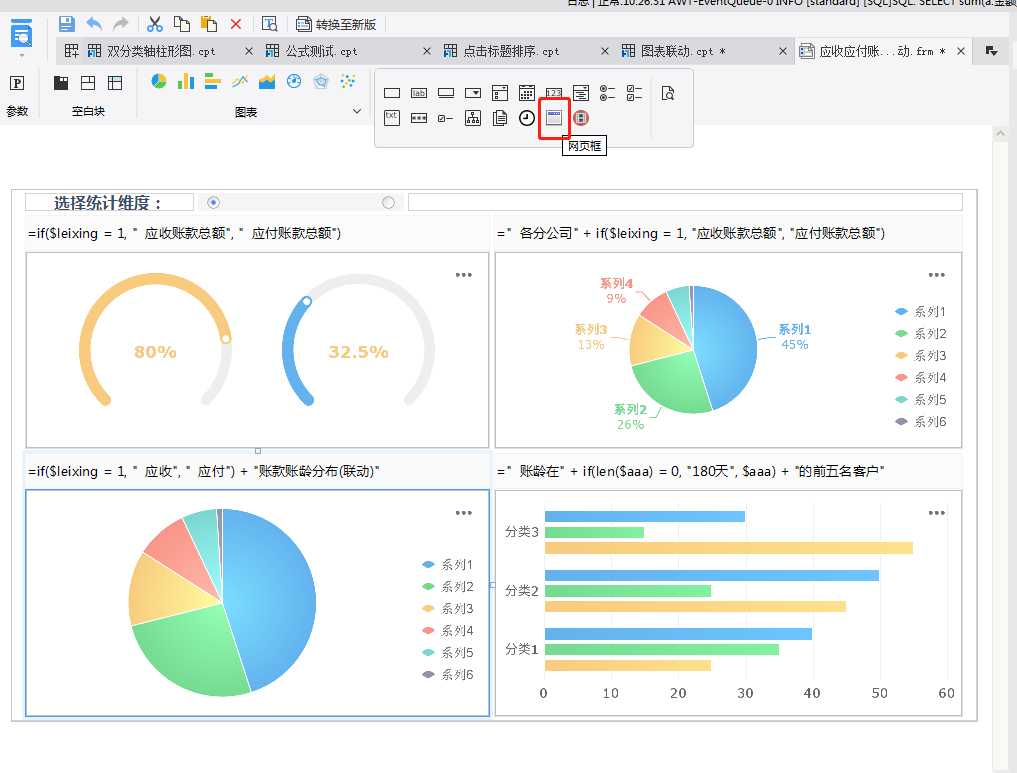1017x773 pixels.
Task: Cut the selection with the scissors icon
Action: pos(154,25)
